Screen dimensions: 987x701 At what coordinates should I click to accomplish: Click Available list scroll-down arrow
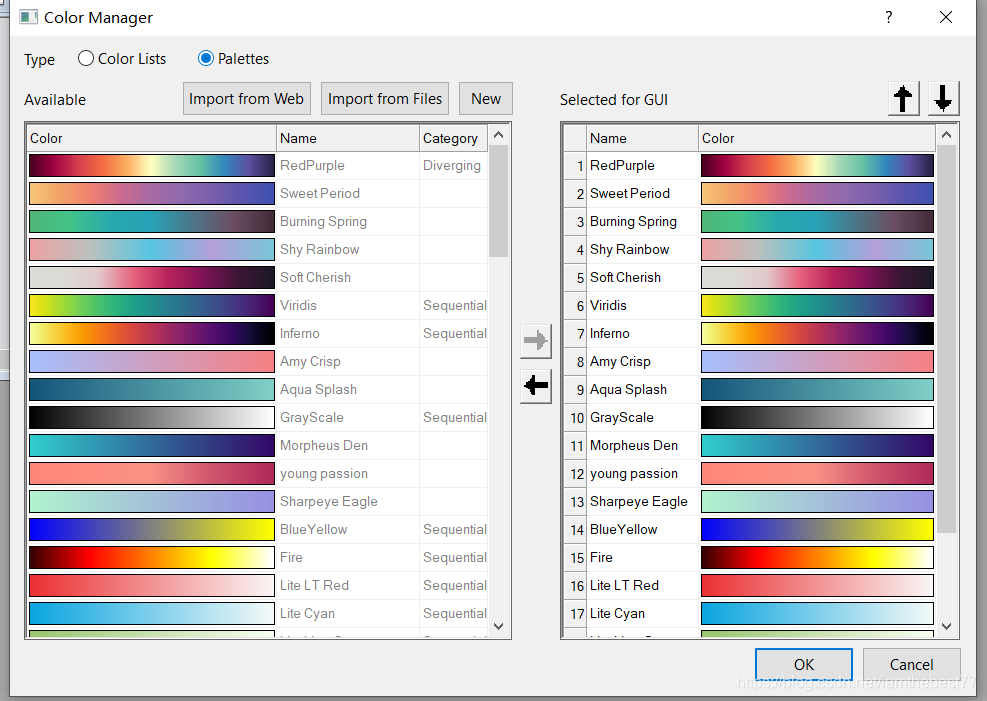(499, 626)
